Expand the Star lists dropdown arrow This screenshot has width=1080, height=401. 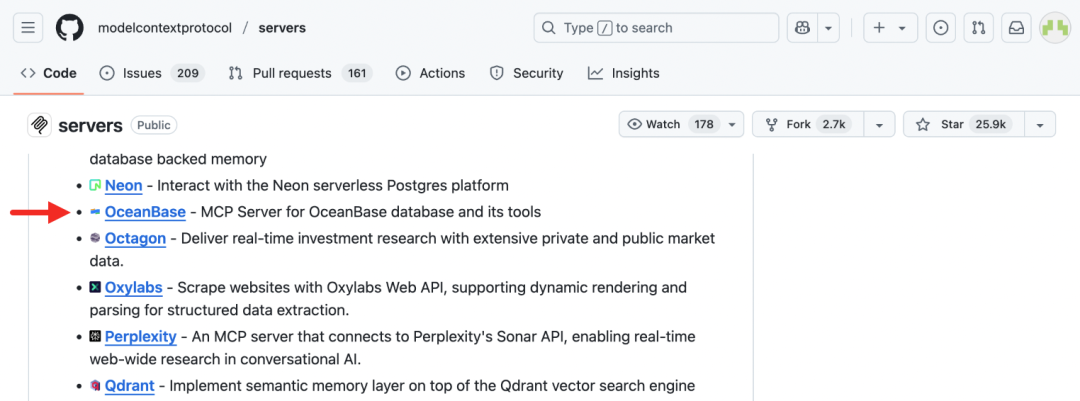tap(1040, 125)
